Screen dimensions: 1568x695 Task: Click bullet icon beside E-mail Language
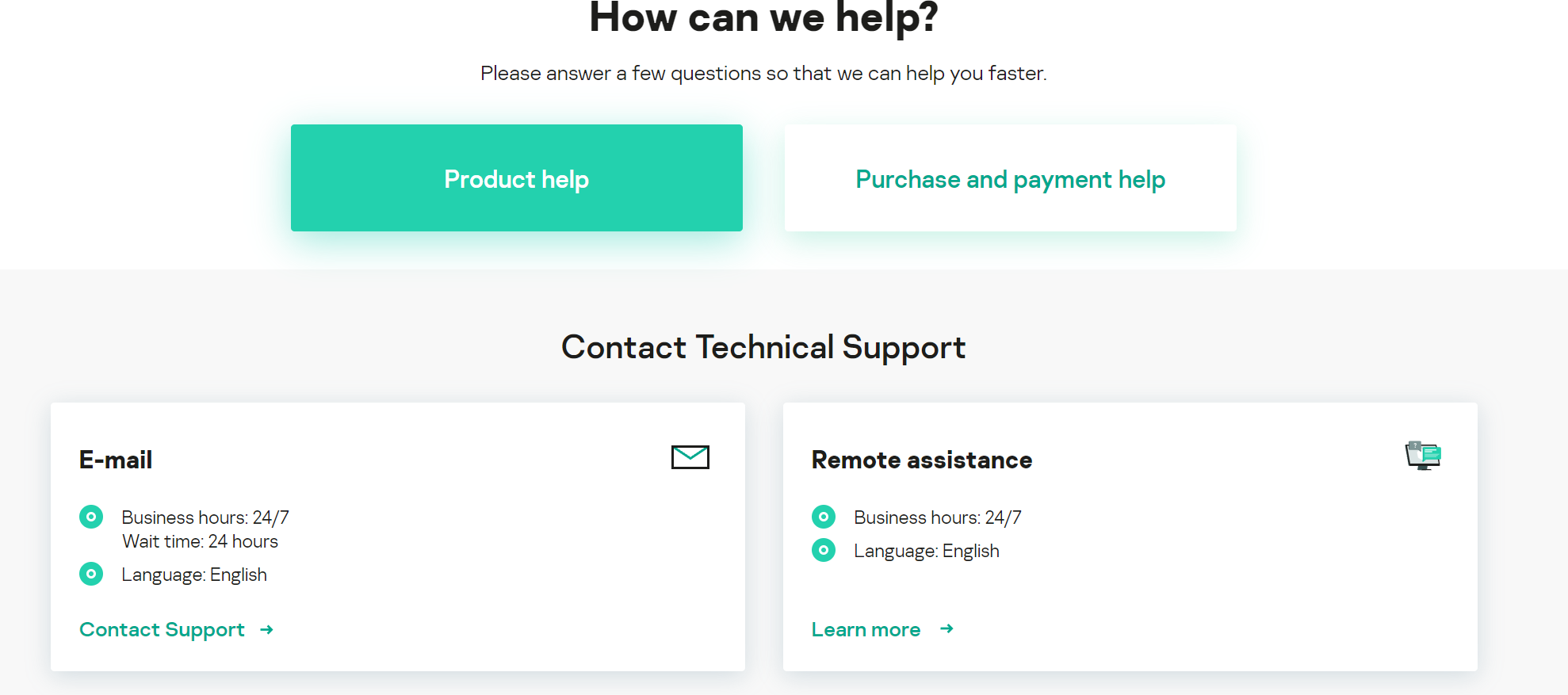click(91, 574)
